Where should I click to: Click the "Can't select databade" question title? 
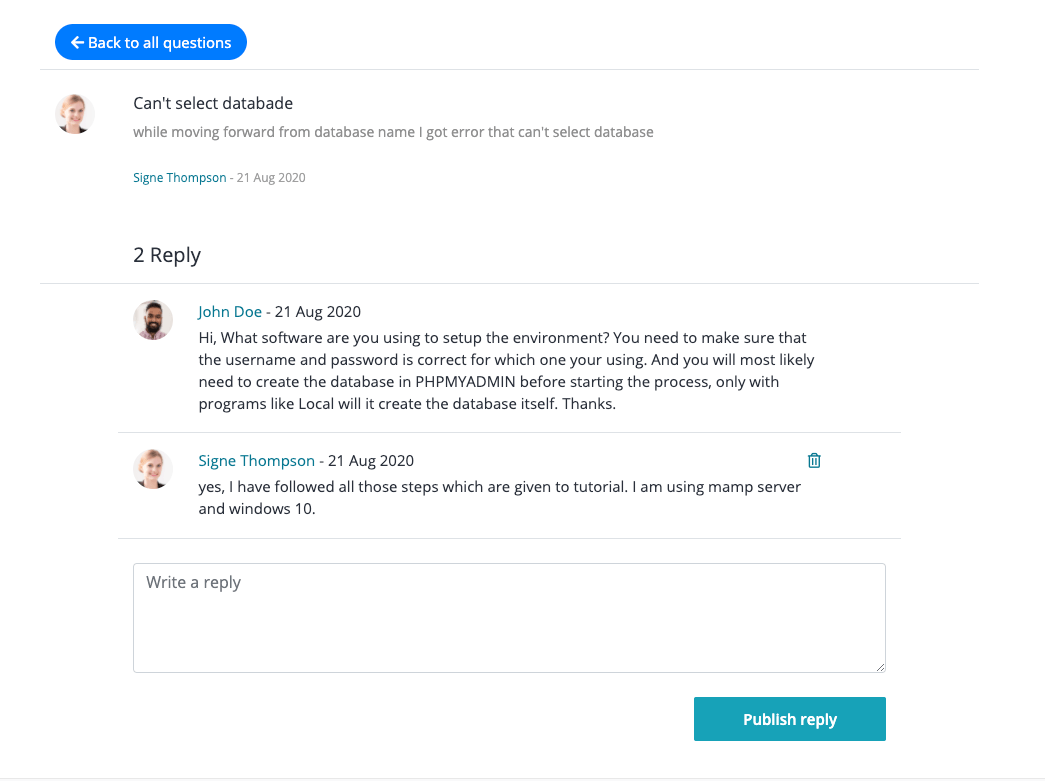pyautogui.click(x=213, y=104)
